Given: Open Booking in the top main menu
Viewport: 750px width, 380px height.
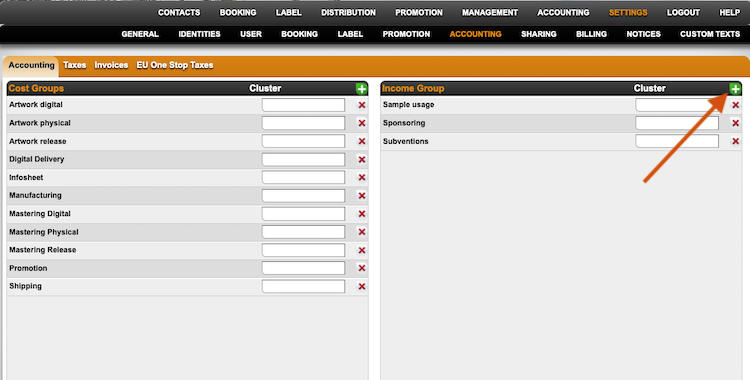Looking at the screenshot, I should tap(238, 12).
